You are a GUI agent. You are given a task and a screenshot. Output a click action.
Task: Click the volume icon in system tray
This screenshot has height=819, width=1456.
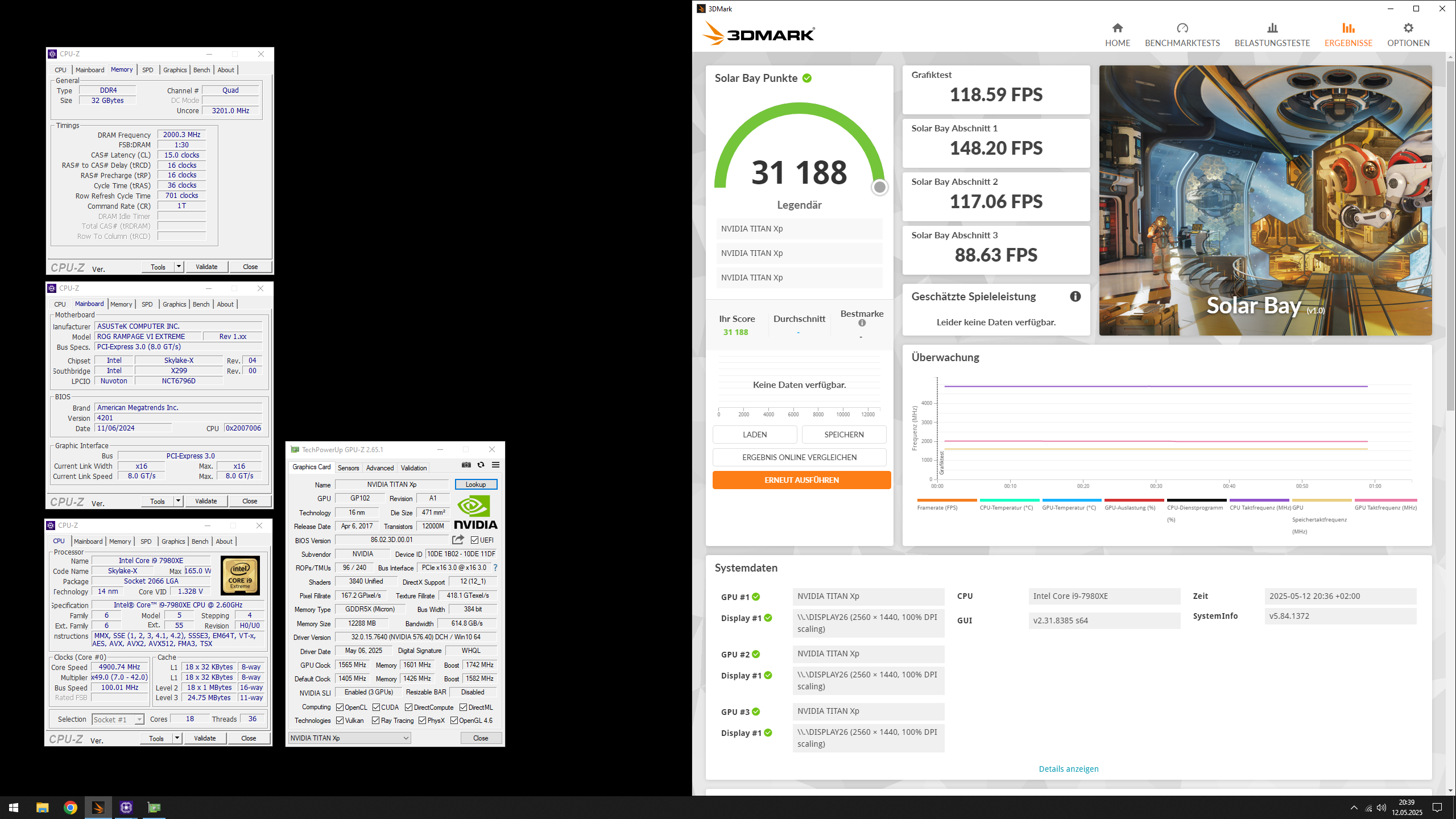pos(1381,808)
